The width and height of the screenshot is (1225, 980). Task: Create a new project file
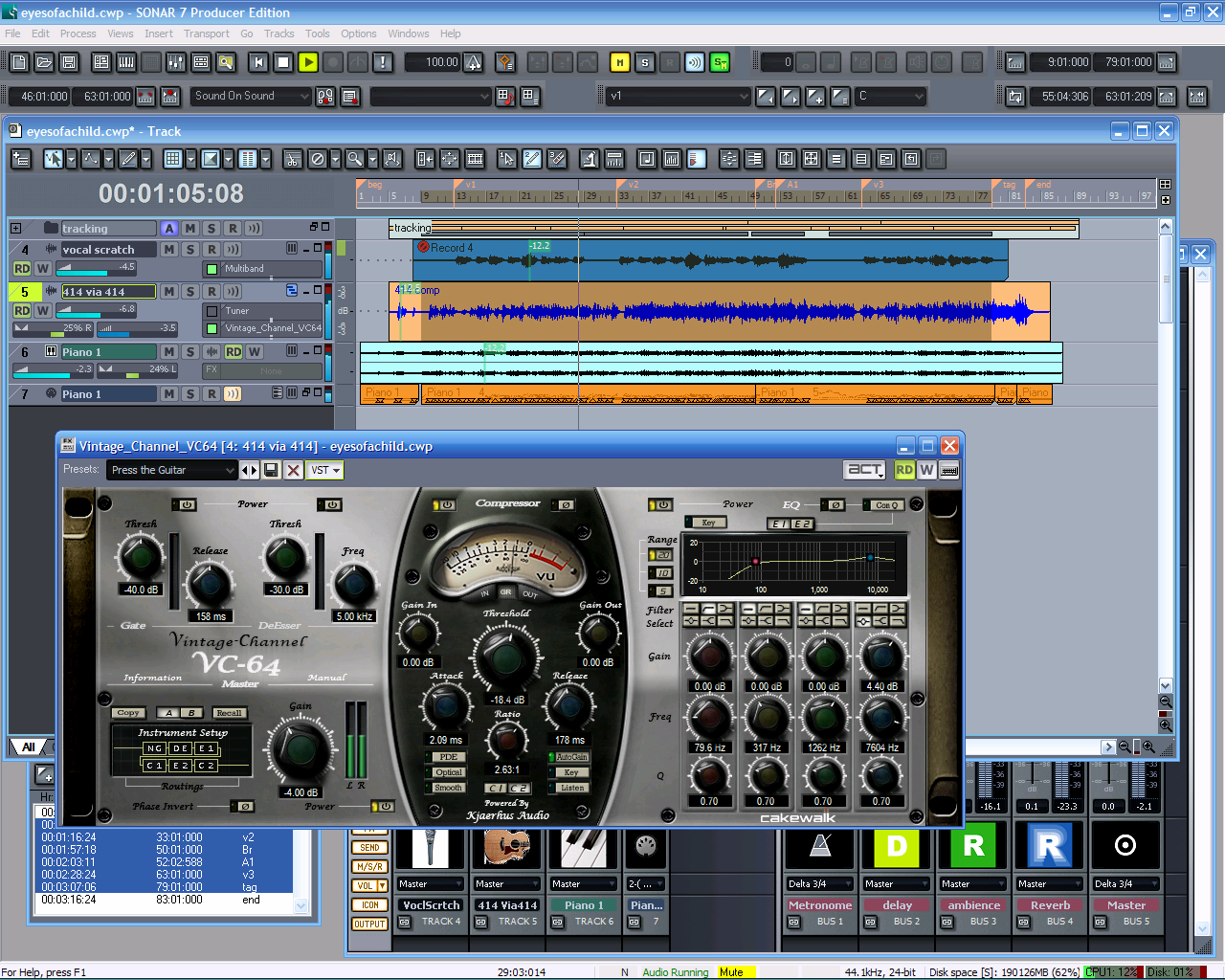pyautogui.click(x=19, y=62)
